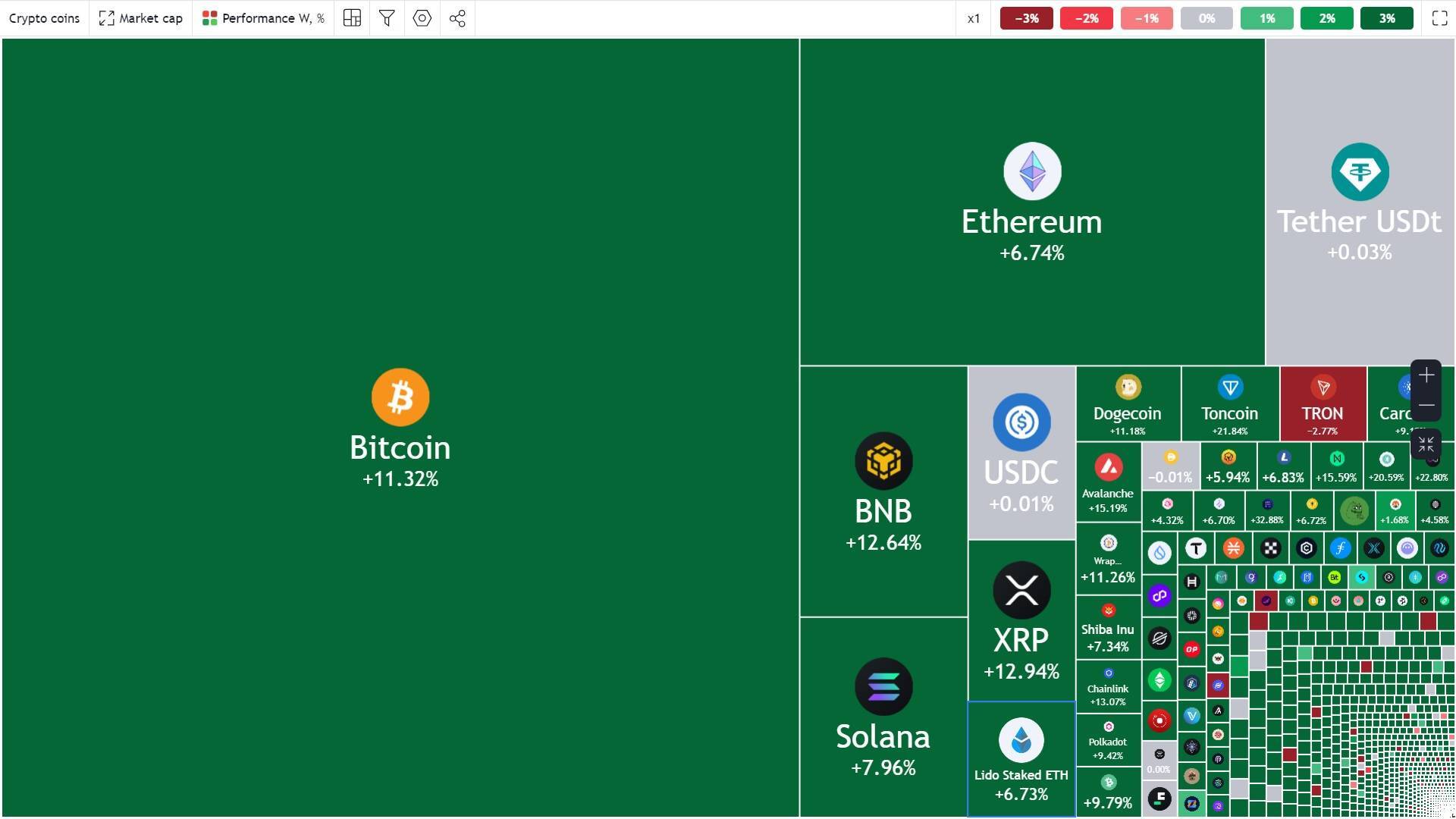Toggle the +3% performance filter button
Viewport: 1456px width, 819px height.
tap(1384, 17)
